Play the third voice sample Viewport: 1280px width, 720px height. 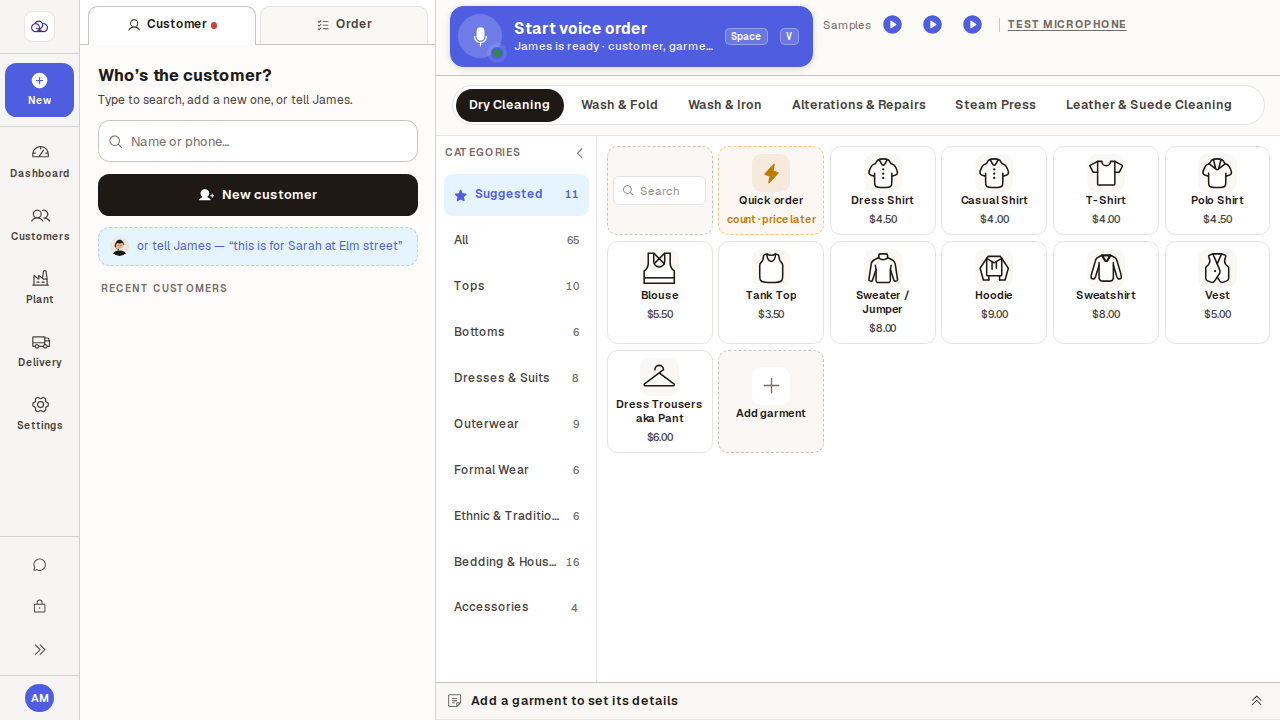(972, 24)
